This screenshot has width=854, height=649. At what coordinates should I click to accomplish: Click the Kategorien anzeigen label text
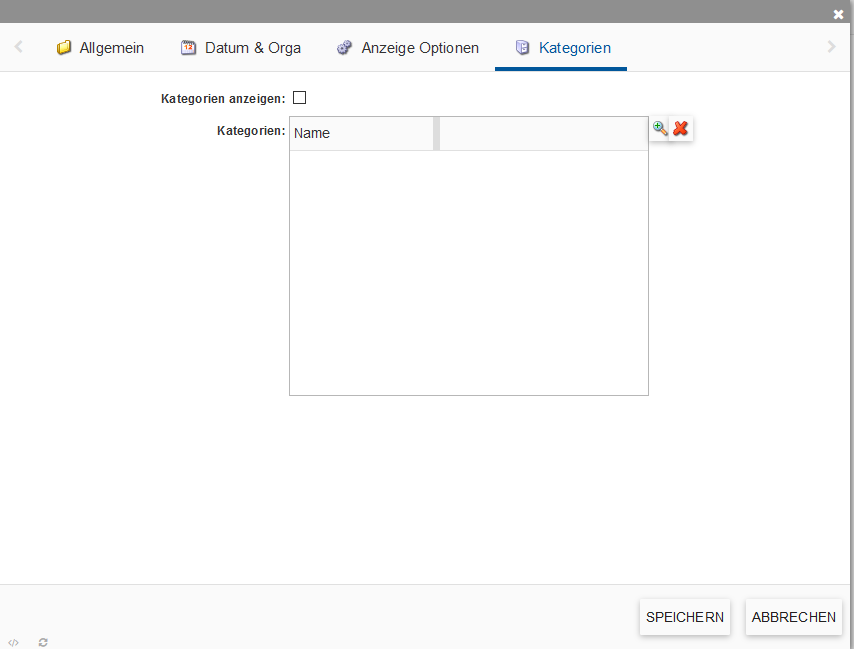point(222,99)
